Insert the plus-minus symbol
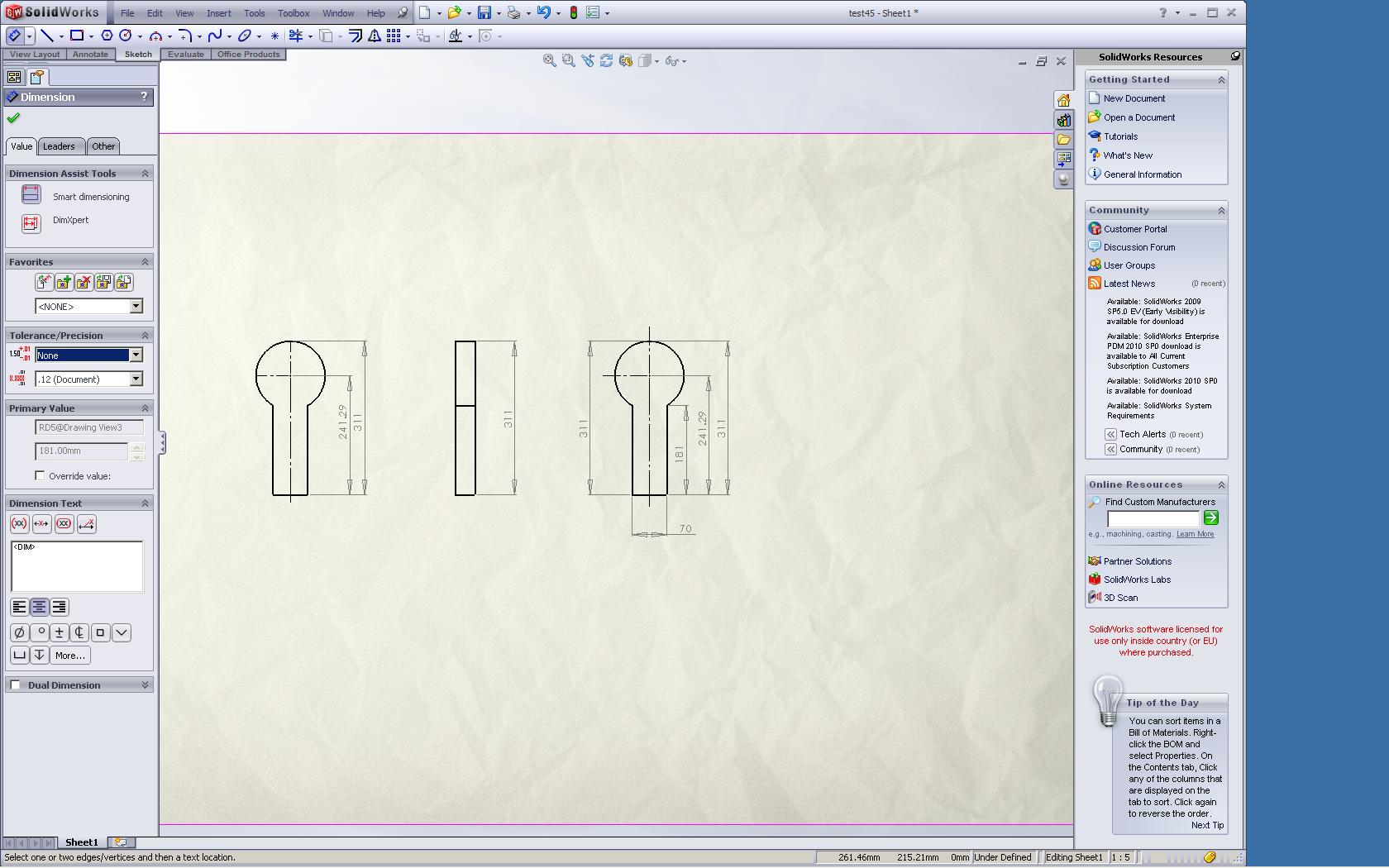Screen dimensions: 1389x868 pyautogui.click(x=60, y=633)
